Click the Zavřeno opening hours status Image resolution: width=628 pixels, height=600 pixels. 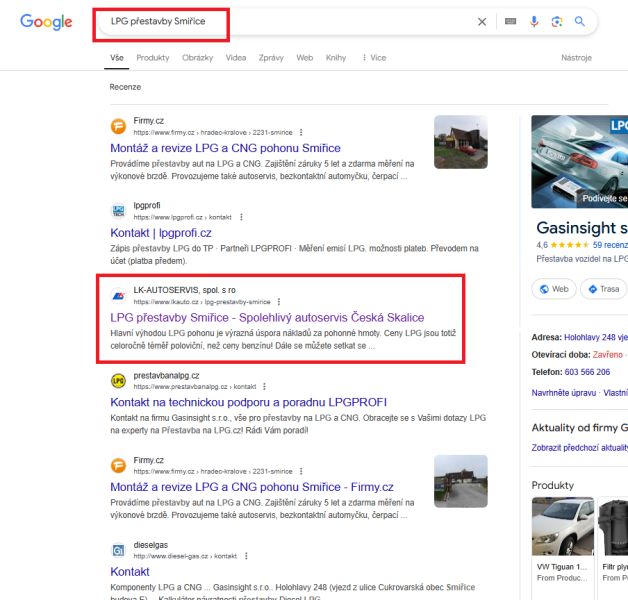coord(608,354)
